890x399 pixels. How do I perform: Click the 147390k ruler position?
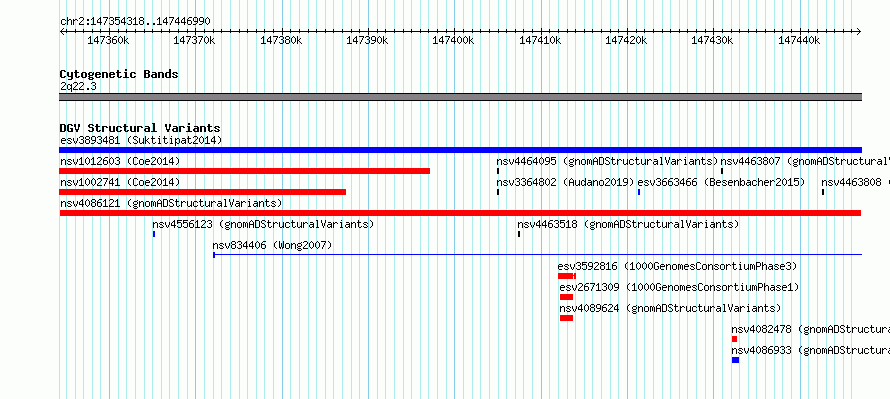(x=367, y=40)
